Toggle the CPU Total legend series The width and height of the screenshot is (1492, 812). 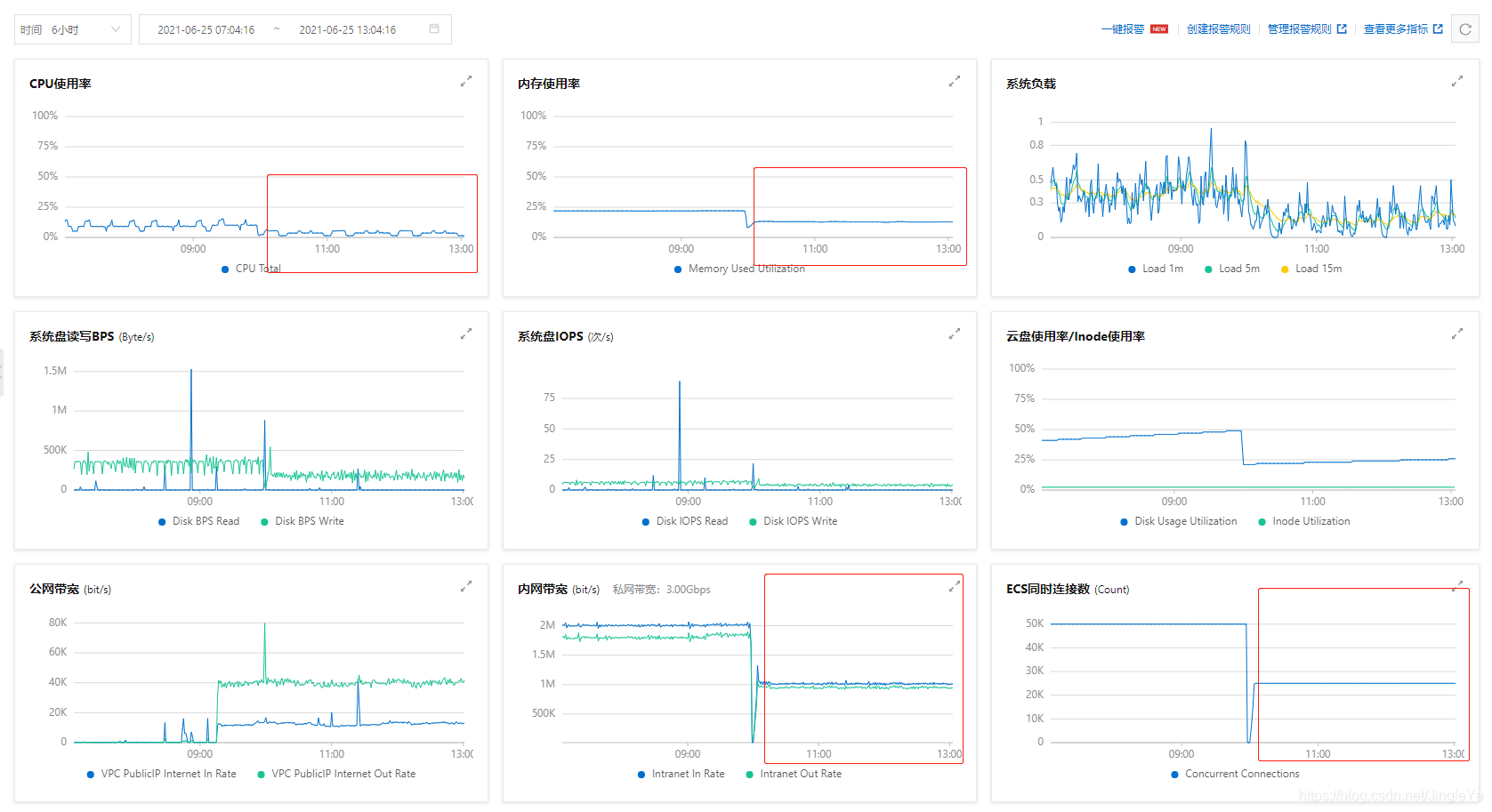[x=251, y=269]
